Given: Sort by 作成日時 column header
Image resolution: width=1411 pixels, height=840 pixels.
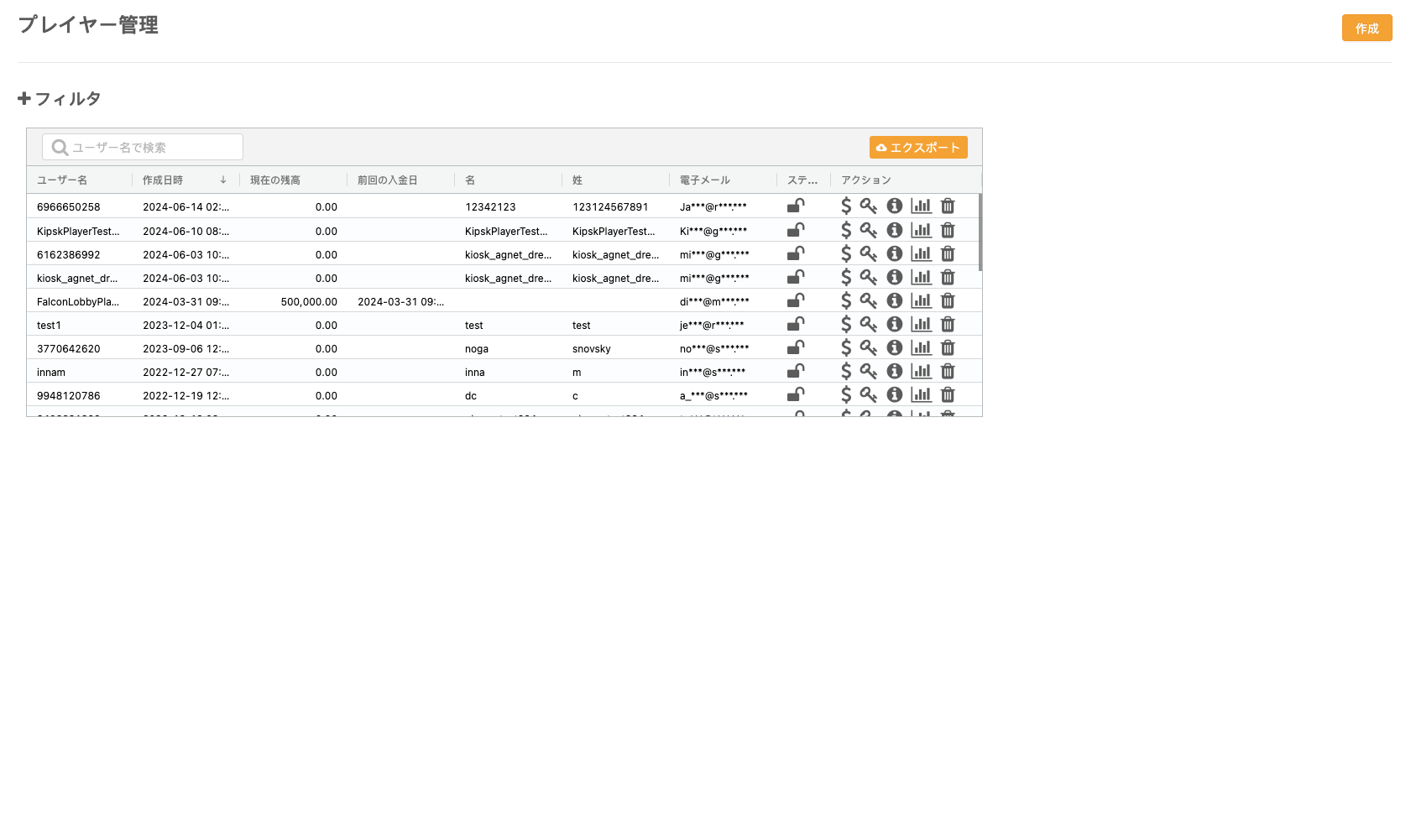Looking at the screenshot, I should (x=163, y=180).
